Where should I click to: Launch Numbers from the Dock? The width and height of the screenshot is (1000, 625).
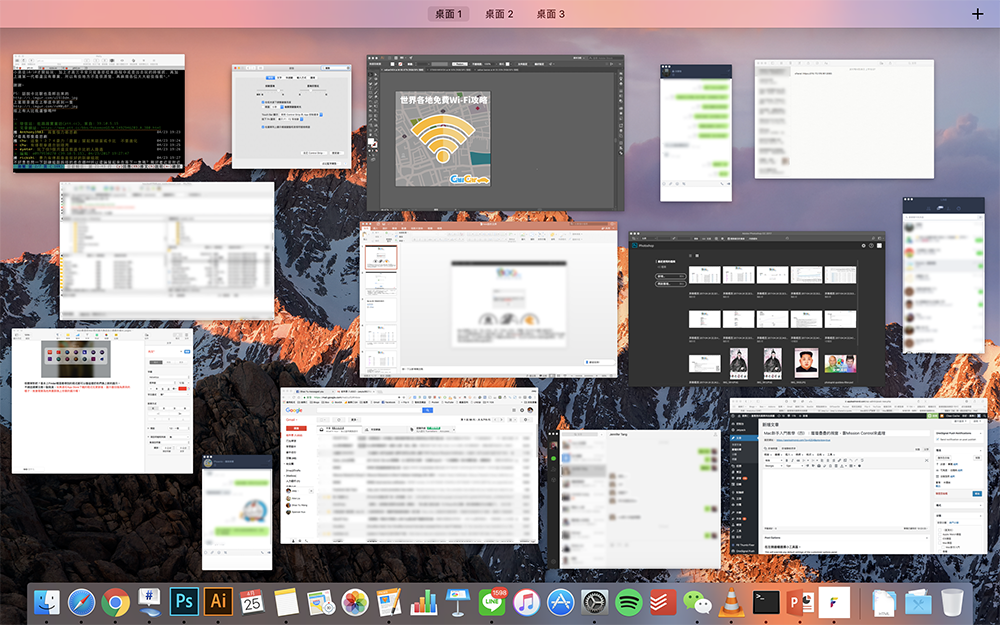point(423,602)
